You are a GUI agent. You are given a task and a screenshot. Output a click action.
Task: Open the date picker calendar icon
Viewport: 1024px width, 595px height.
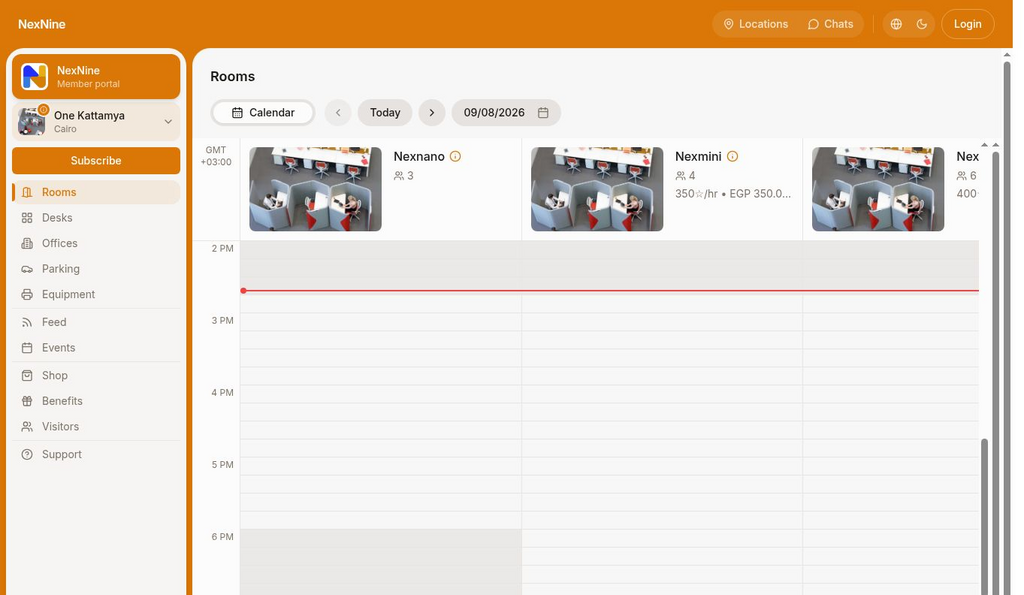pyautogui.click(x=543, y=112)
